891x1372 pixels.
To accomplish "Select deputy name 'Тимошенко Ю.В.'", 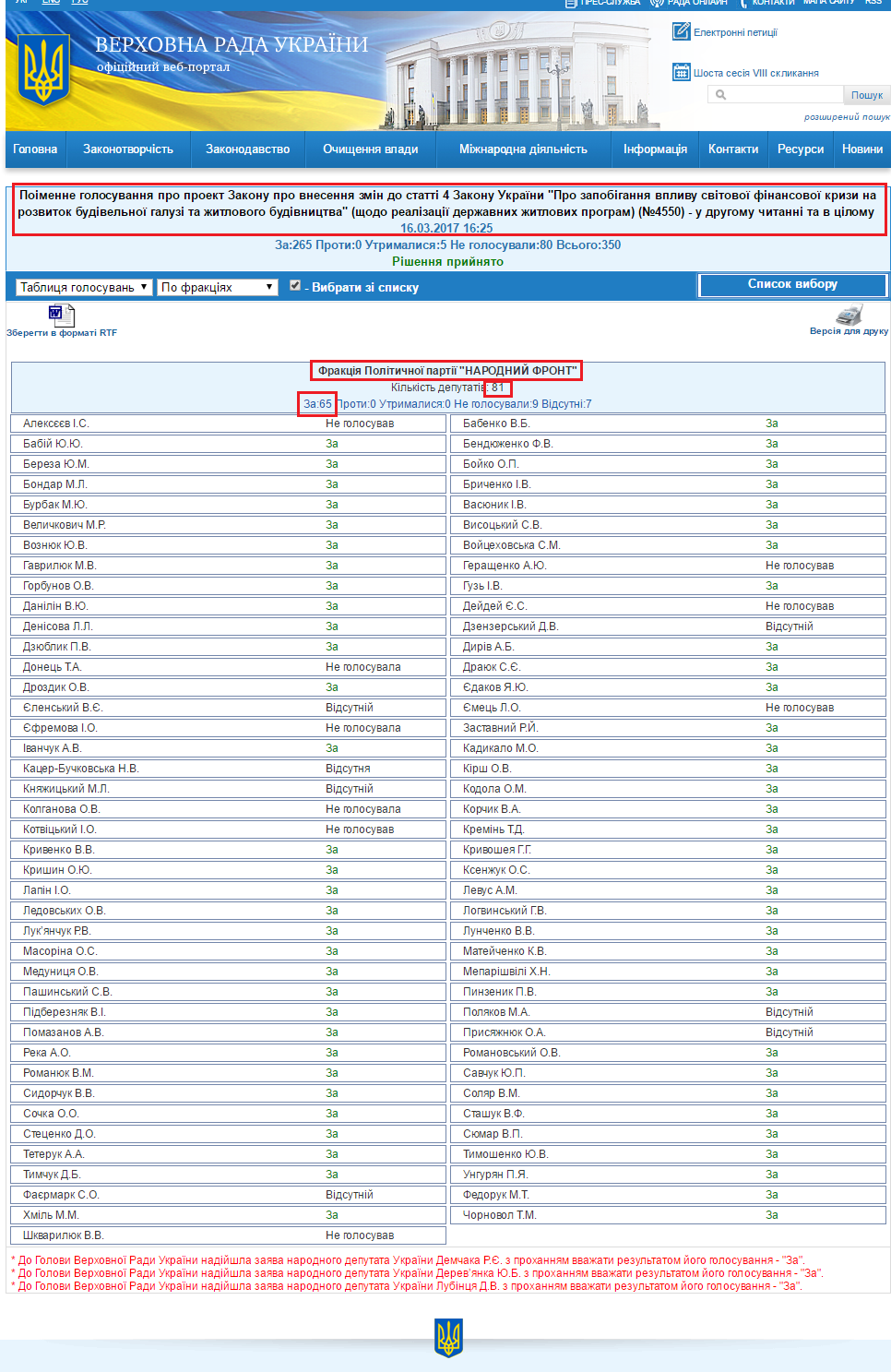I will click(505, 1154).
